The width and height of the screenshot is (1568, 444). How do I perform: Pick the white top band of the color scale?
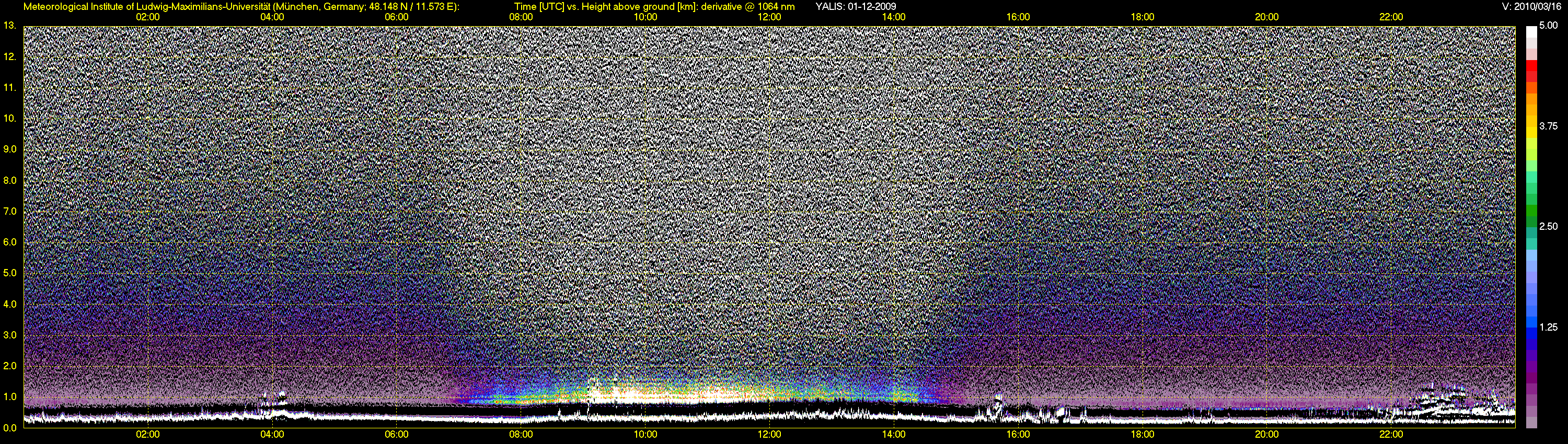(x=1531, y=32)
